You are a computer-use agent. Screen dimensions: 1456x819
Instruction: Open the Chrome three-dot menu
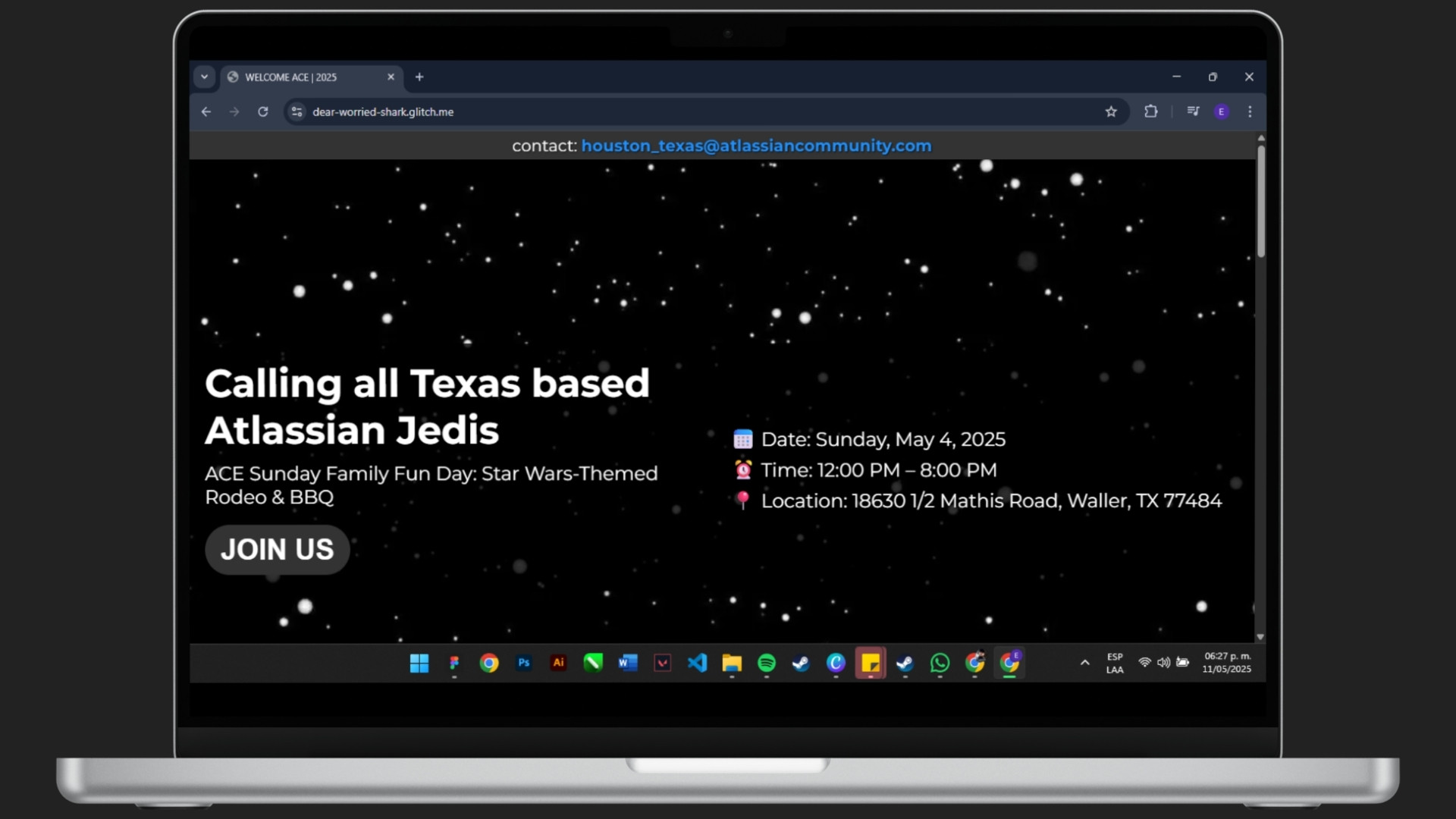coord(1250,111)
